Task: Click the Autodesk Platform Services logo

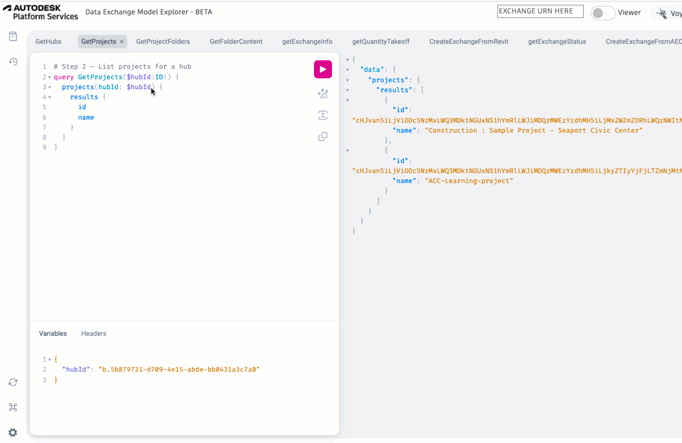Action: [x=40, y=12]
